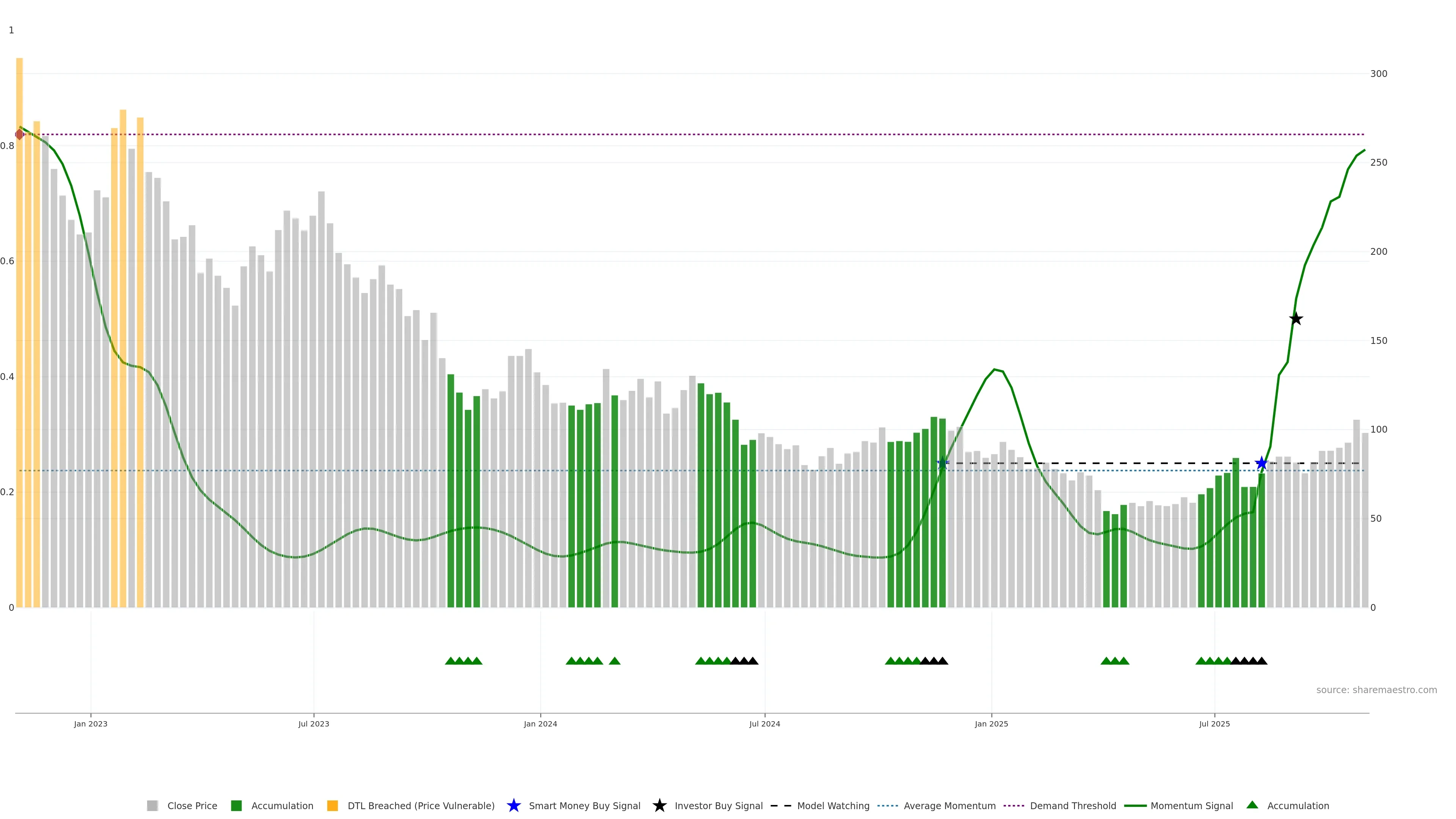This screenshot has width=1456, height=819.
Task: Click the orange DTL Breached legend swatch
Action: tap(333, 806)
